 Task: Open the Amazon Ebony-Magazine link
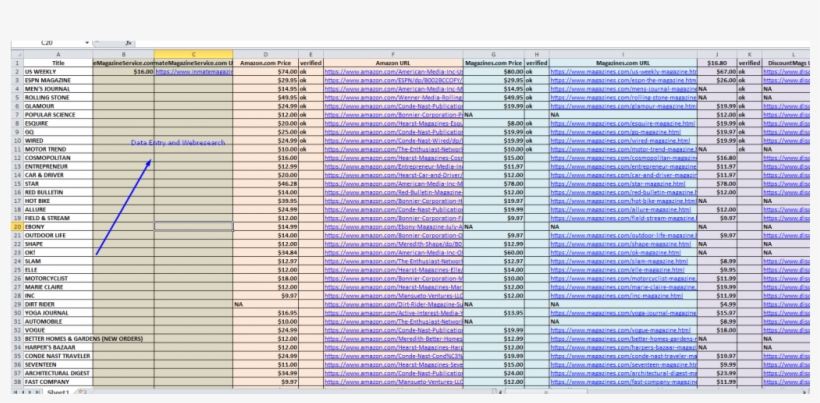pyautogui.click(x=394, y=227)
